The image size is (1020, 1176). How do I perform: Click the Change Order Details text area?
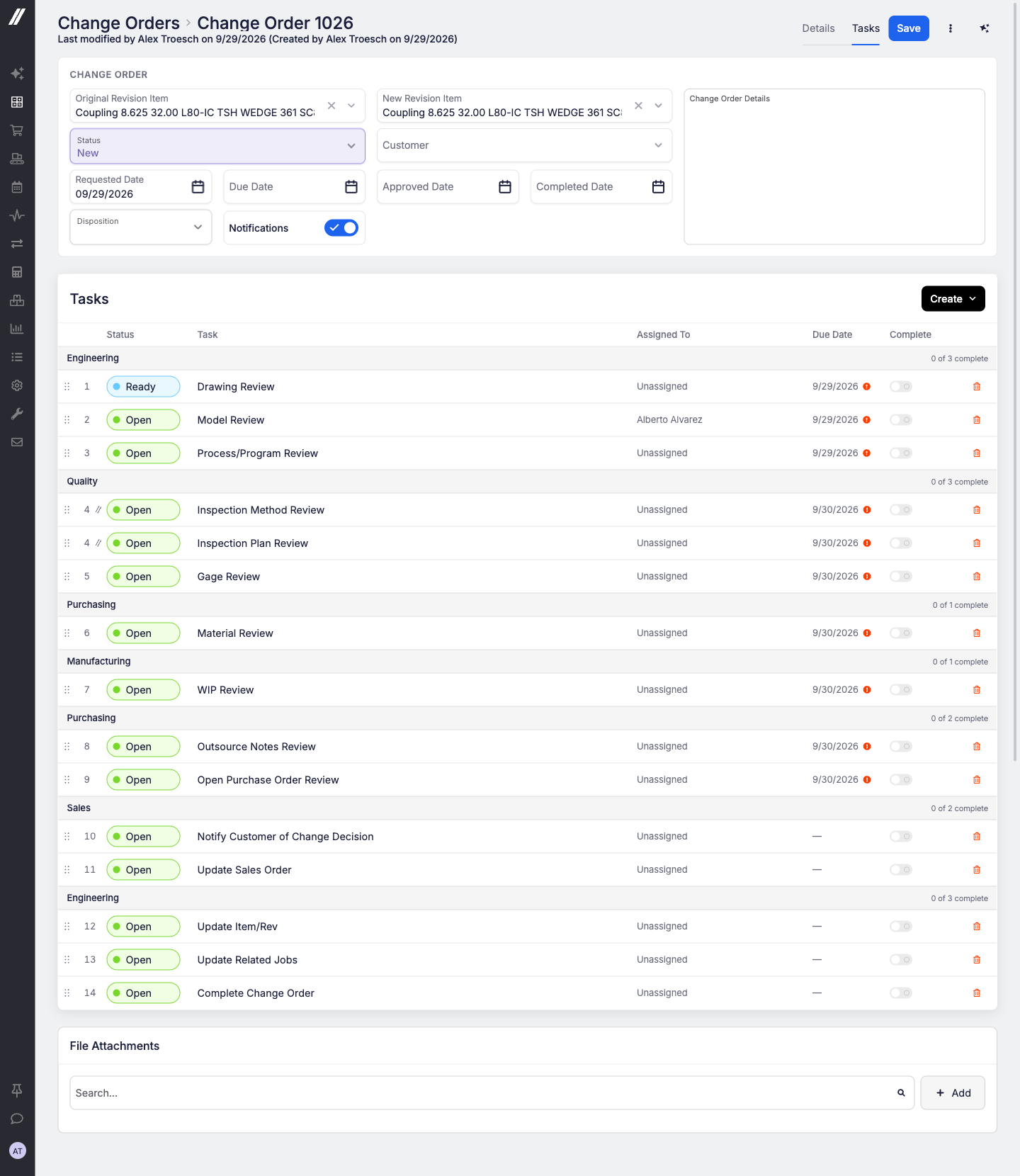[834, 166]
